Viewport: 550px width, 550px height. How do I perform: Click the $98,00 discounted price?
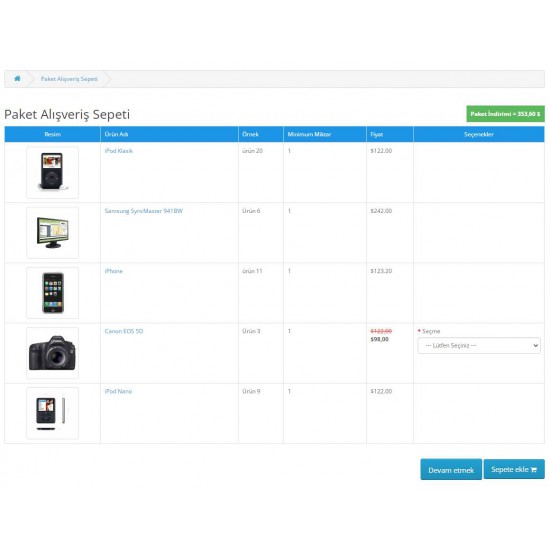pyautogui.click(x=380, y=339)
